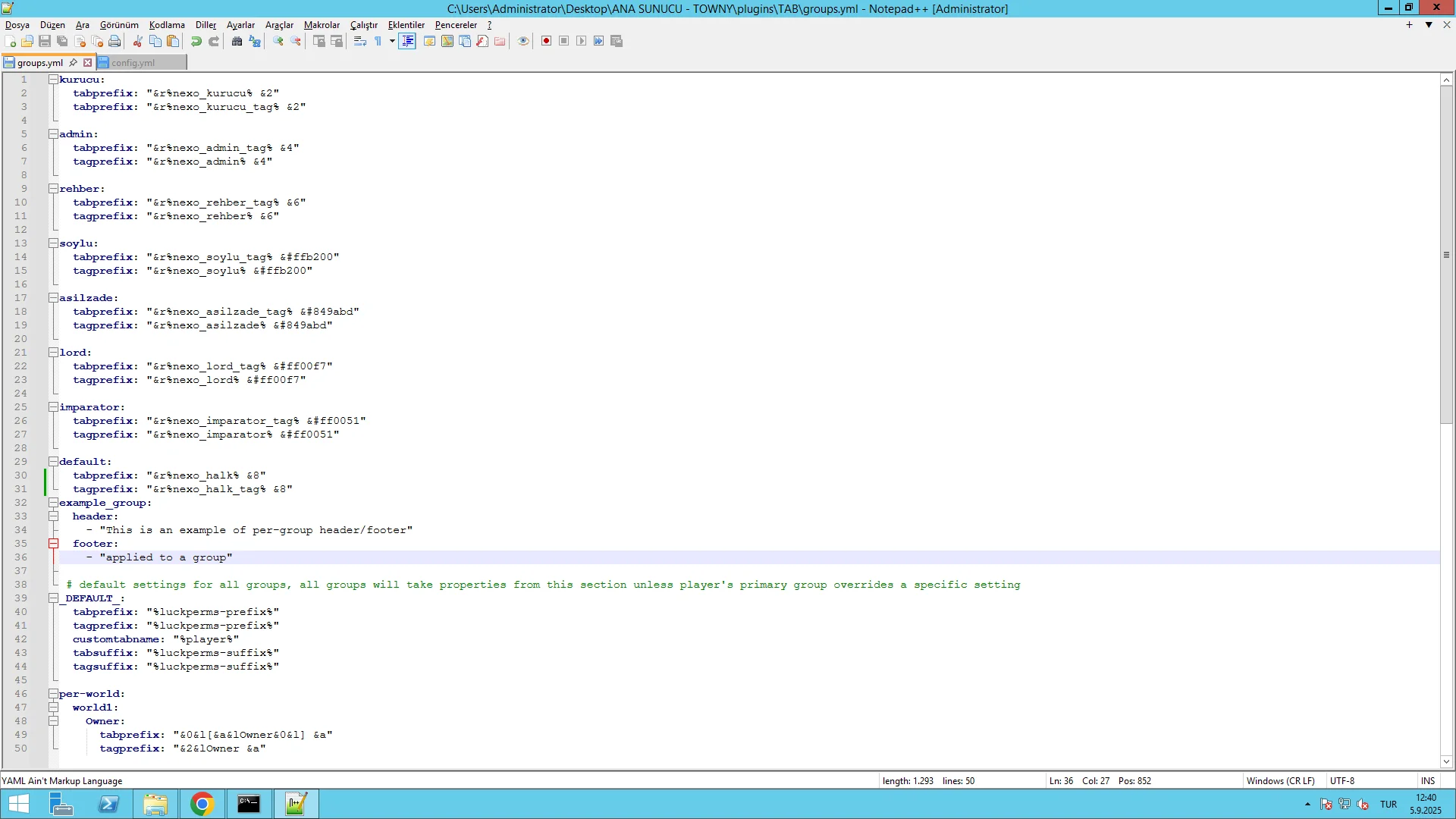This screenshot has width=1456, height=819.
Task: Toggle INS insert mode in status bar
Action: pyautogui.click(x=1428, y=780)
